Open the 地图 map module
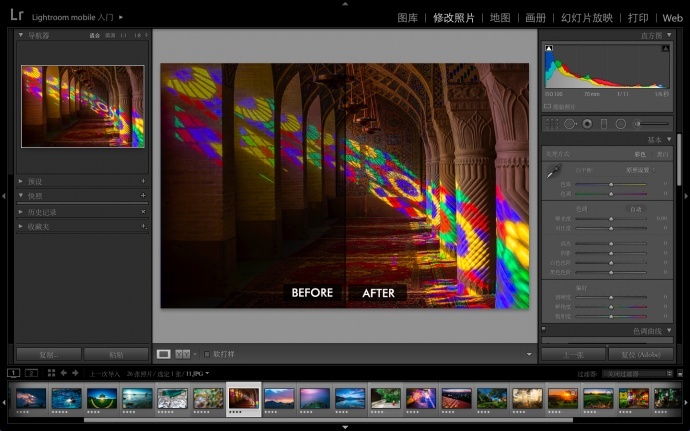The height and width of the screenshot is (431, 690). pos(500,18)
